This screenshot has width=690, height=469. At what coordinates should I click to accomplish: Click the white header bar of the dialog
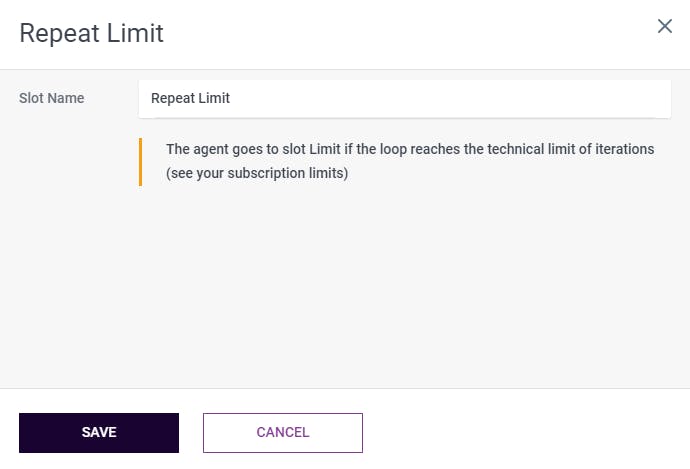point(400,33)
